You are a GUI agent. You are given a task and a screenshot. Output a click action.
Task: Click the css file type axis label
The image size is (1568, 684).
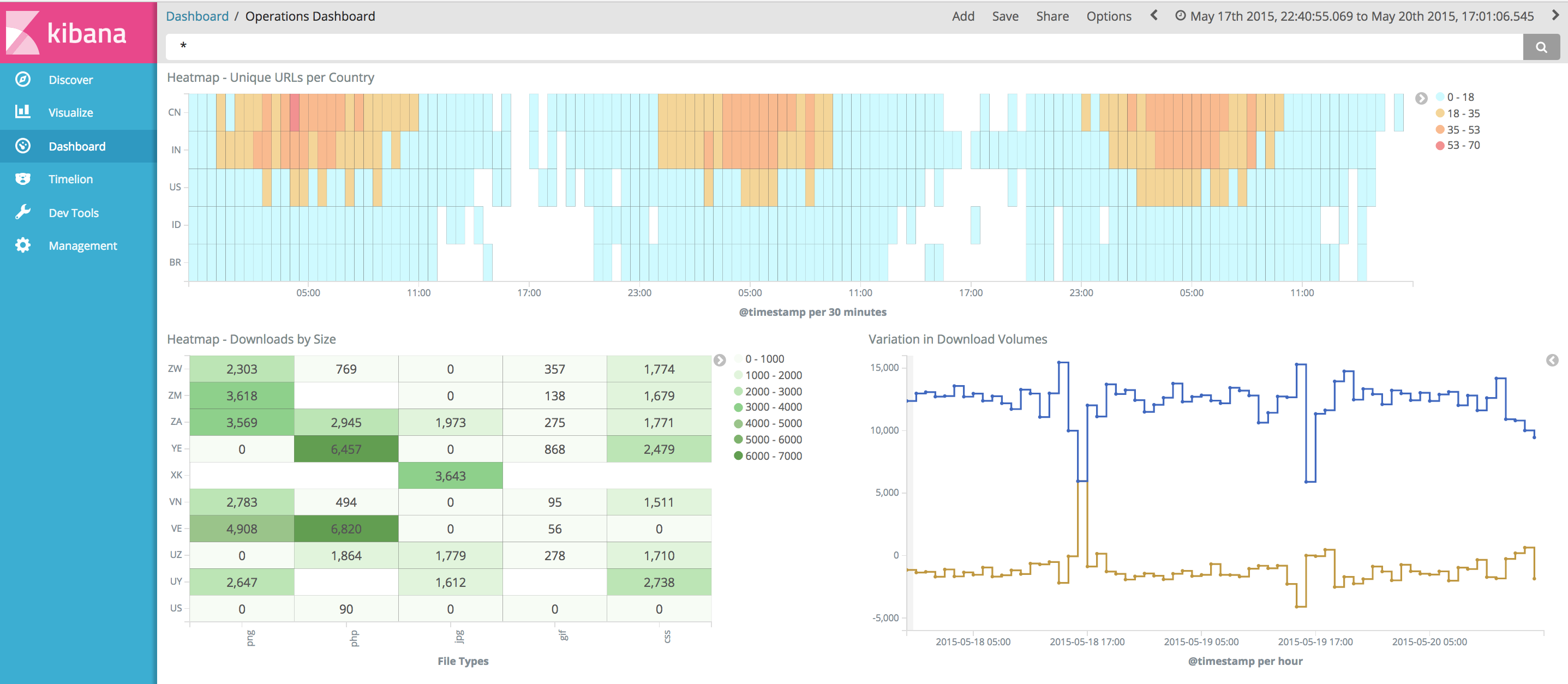(667, 637)
